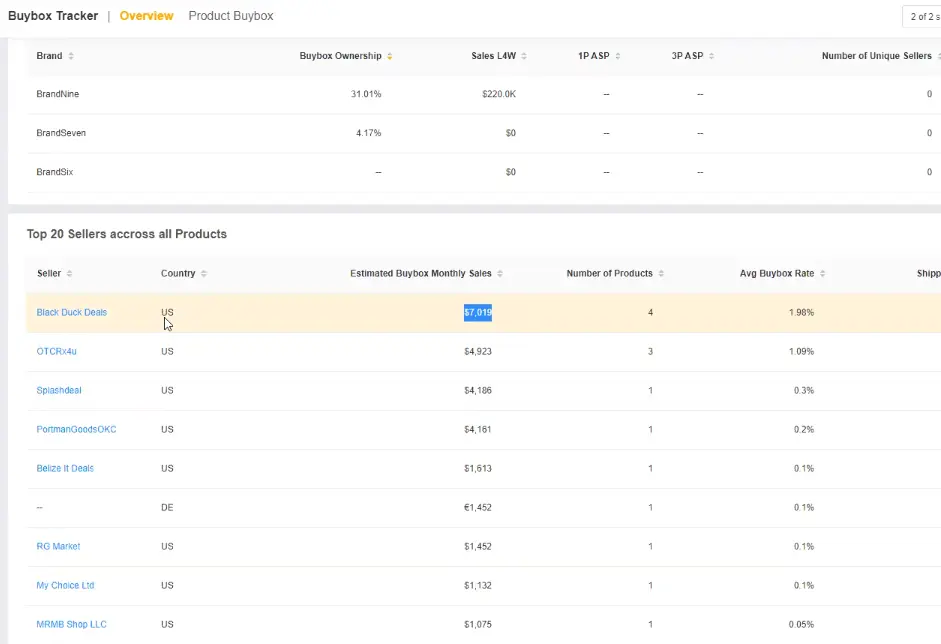This screenshot has height=644, width=941.
Task: Sort by 3P ASP sort icon
Action: point(711,56)
